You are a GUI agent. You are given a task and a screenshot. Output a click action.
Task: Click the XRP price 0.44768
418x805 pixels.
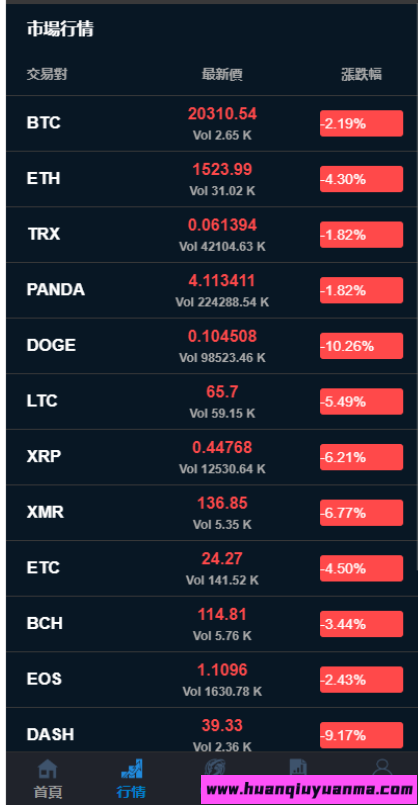[222, 448]
